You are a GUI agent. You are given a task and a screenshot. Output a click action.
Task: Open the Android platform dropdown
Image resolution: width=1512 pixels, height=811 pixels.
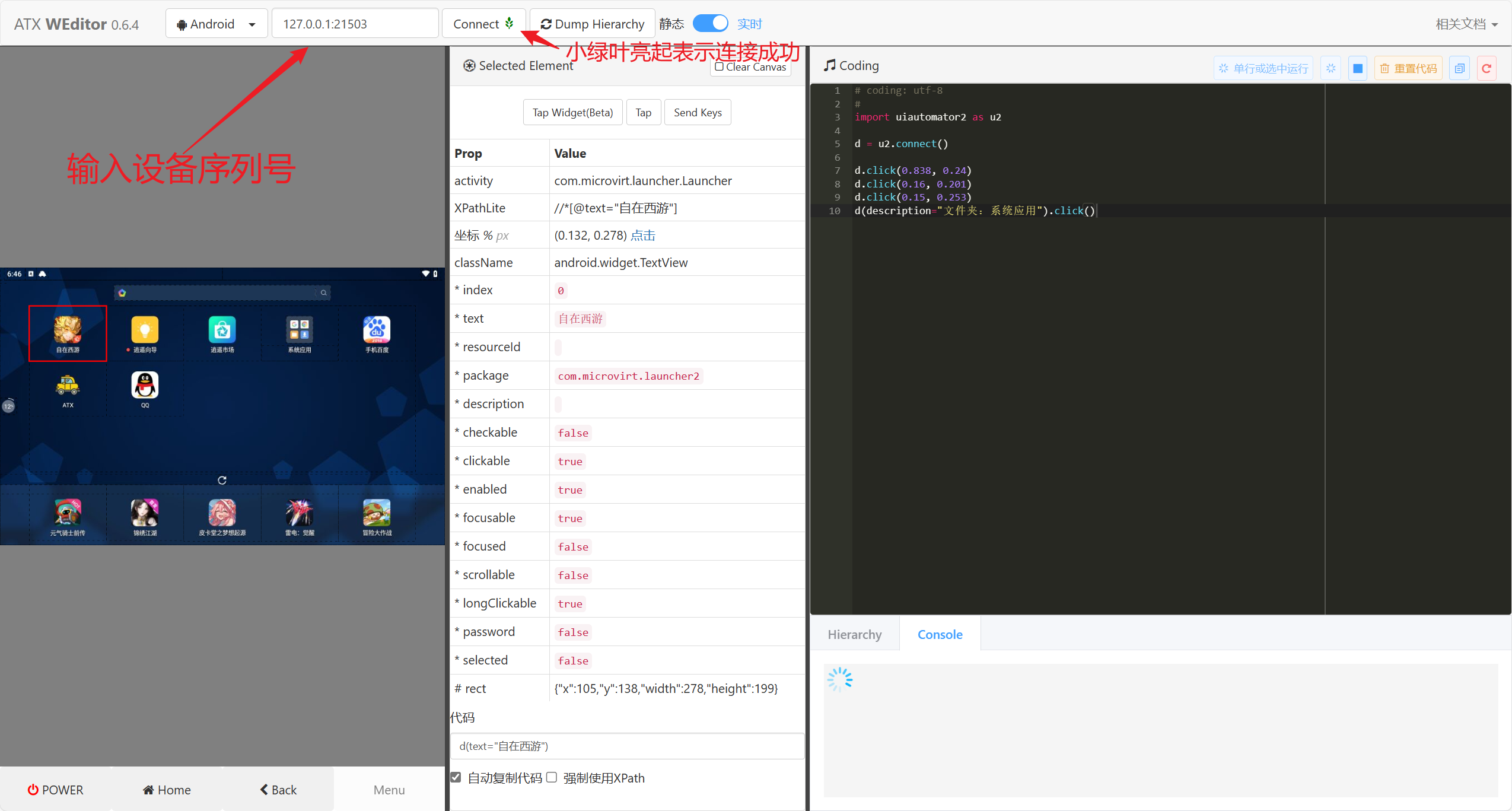click(217, 24)
